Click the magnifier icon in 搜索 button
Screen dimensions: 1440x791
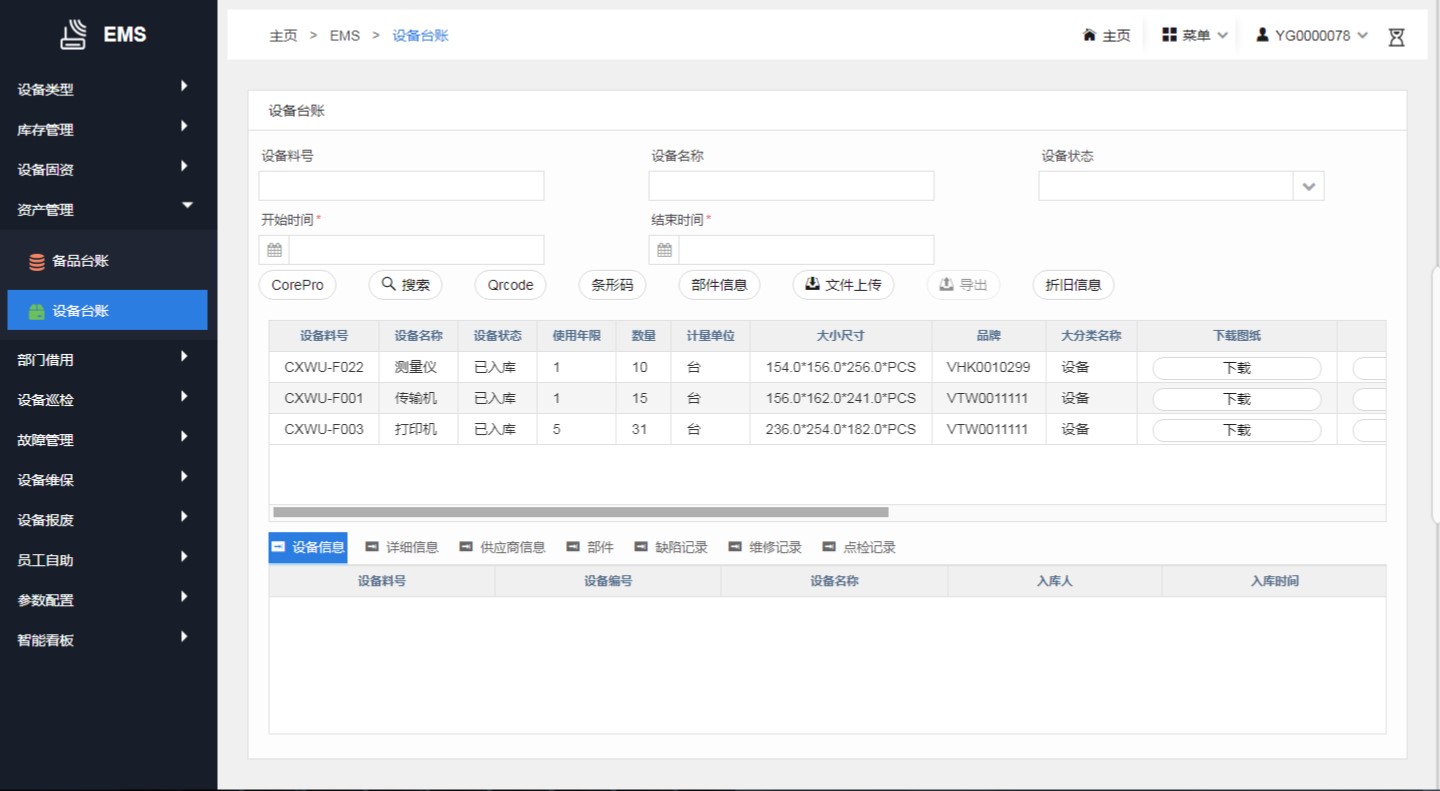pyautogui.click(x=389, y=284)
